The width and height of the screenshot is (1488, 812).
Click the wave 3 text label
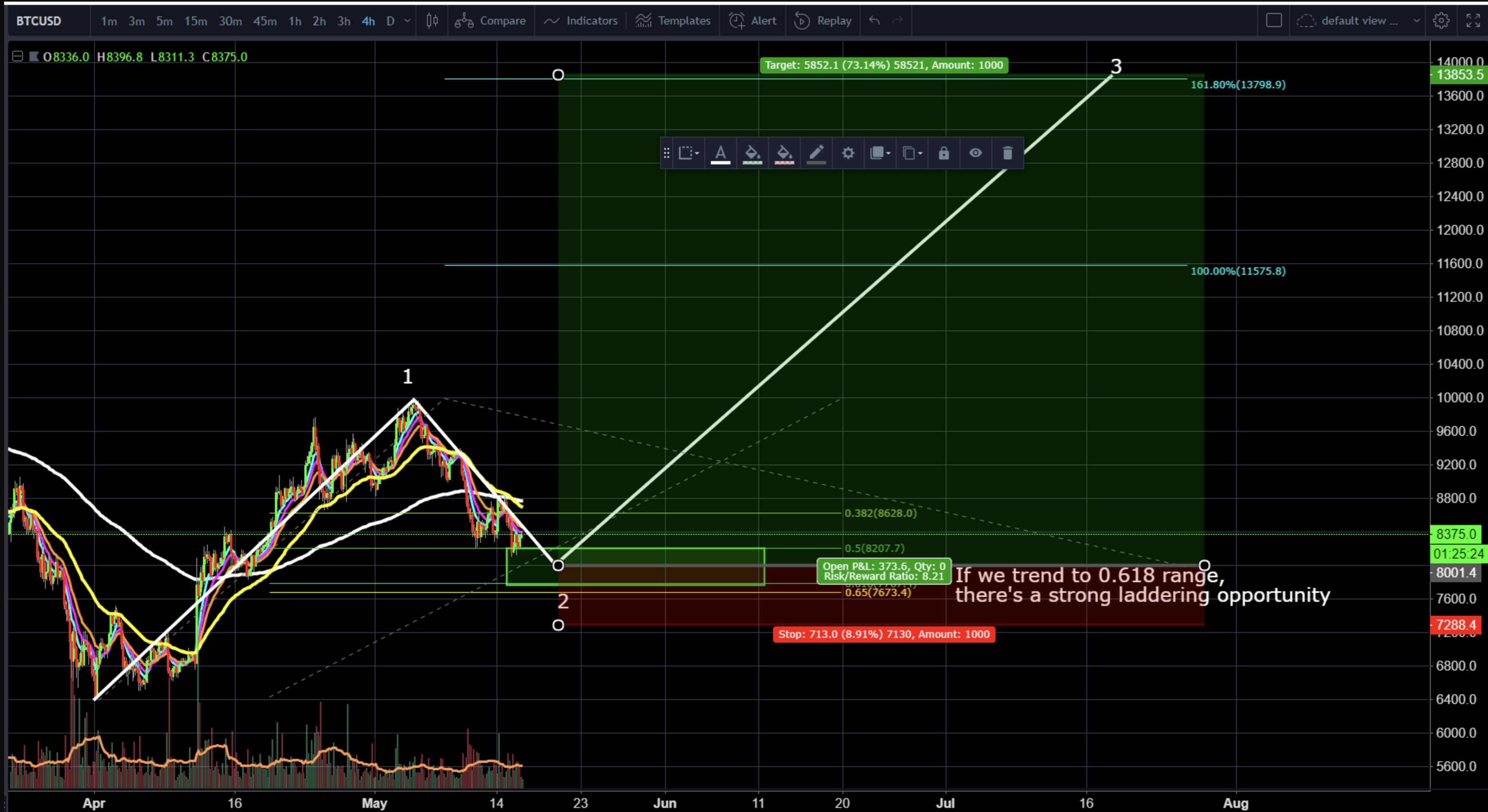[x=1116, y=66]
